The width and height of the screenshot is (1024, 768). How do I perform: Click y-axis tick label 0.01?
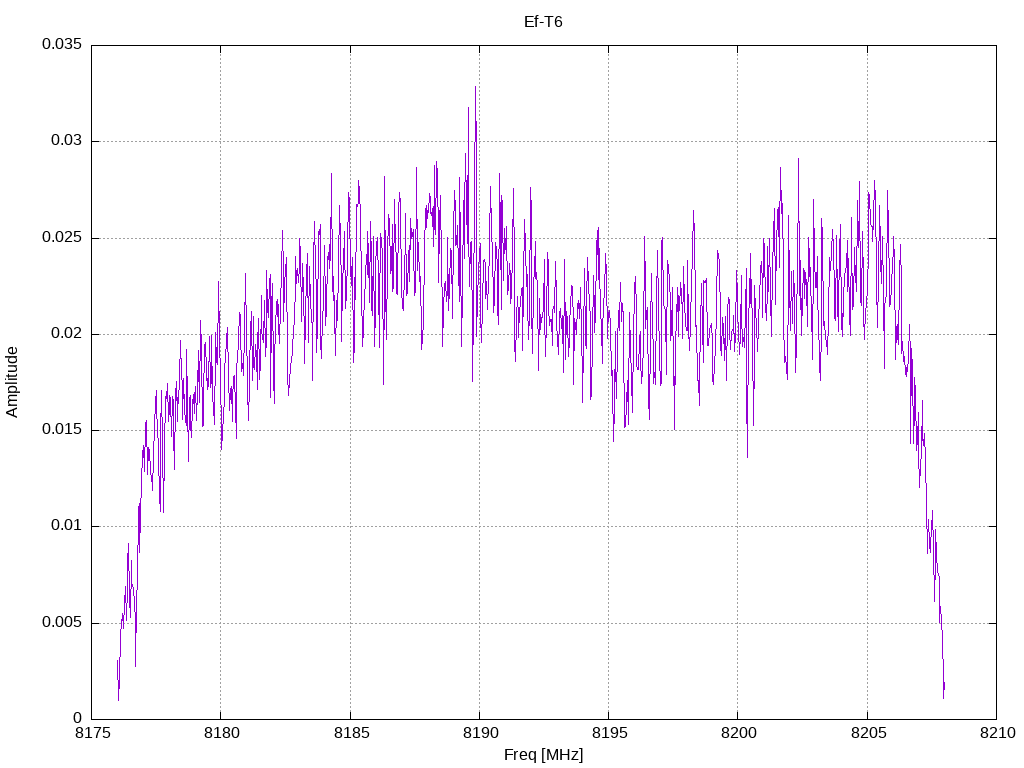click(67, 526)
